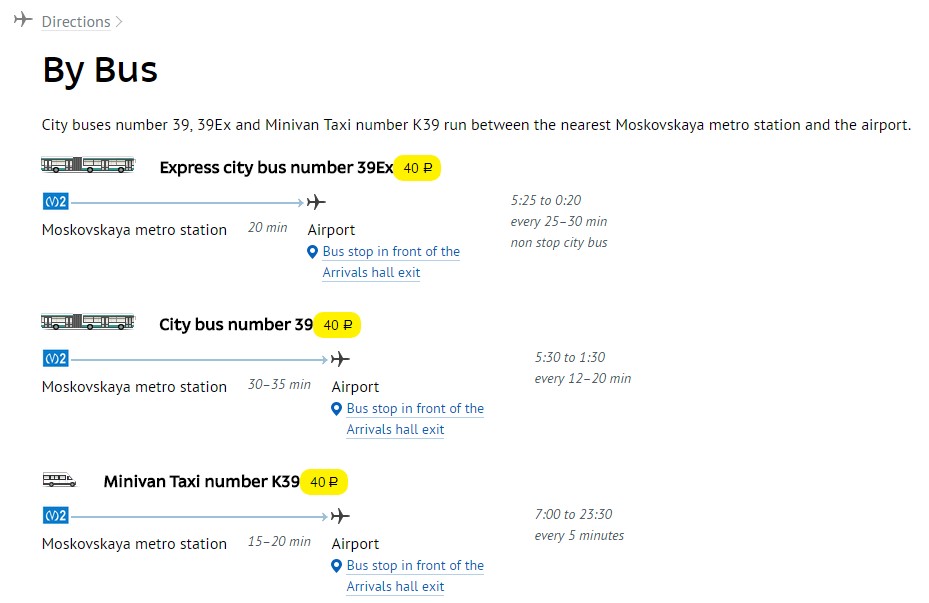Click the map pin under bus 39 Airport
This screenshot has height=603, width=929.
click(x=337, y=409)
